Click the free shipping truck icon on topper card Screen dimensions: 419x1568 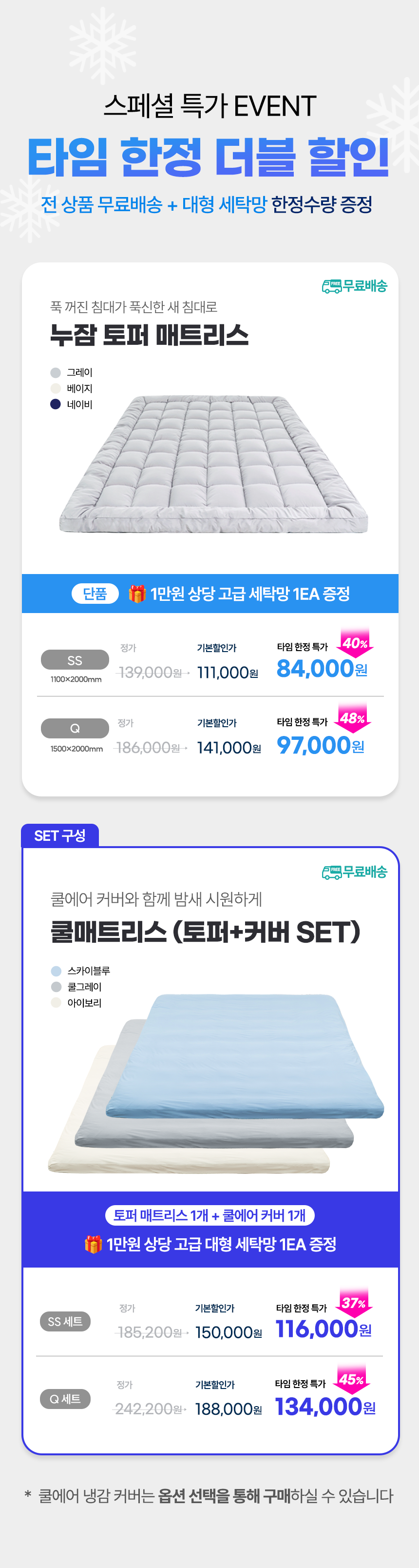pos(331,286)
